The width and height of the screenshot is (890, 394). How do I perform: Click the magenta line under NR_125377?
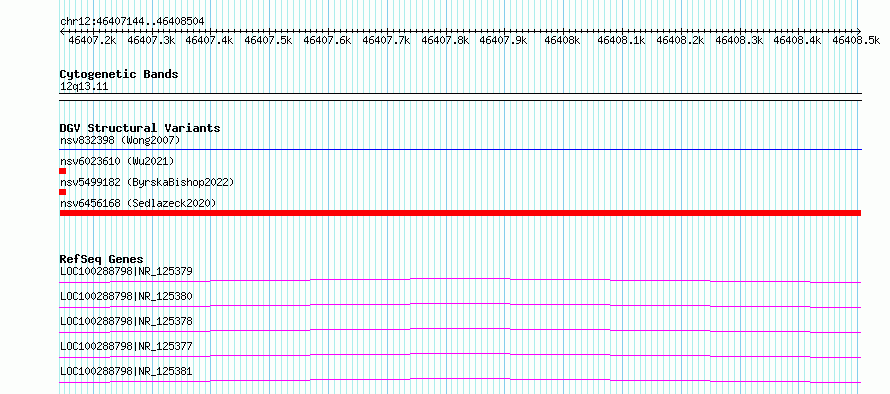coord(460,355)
